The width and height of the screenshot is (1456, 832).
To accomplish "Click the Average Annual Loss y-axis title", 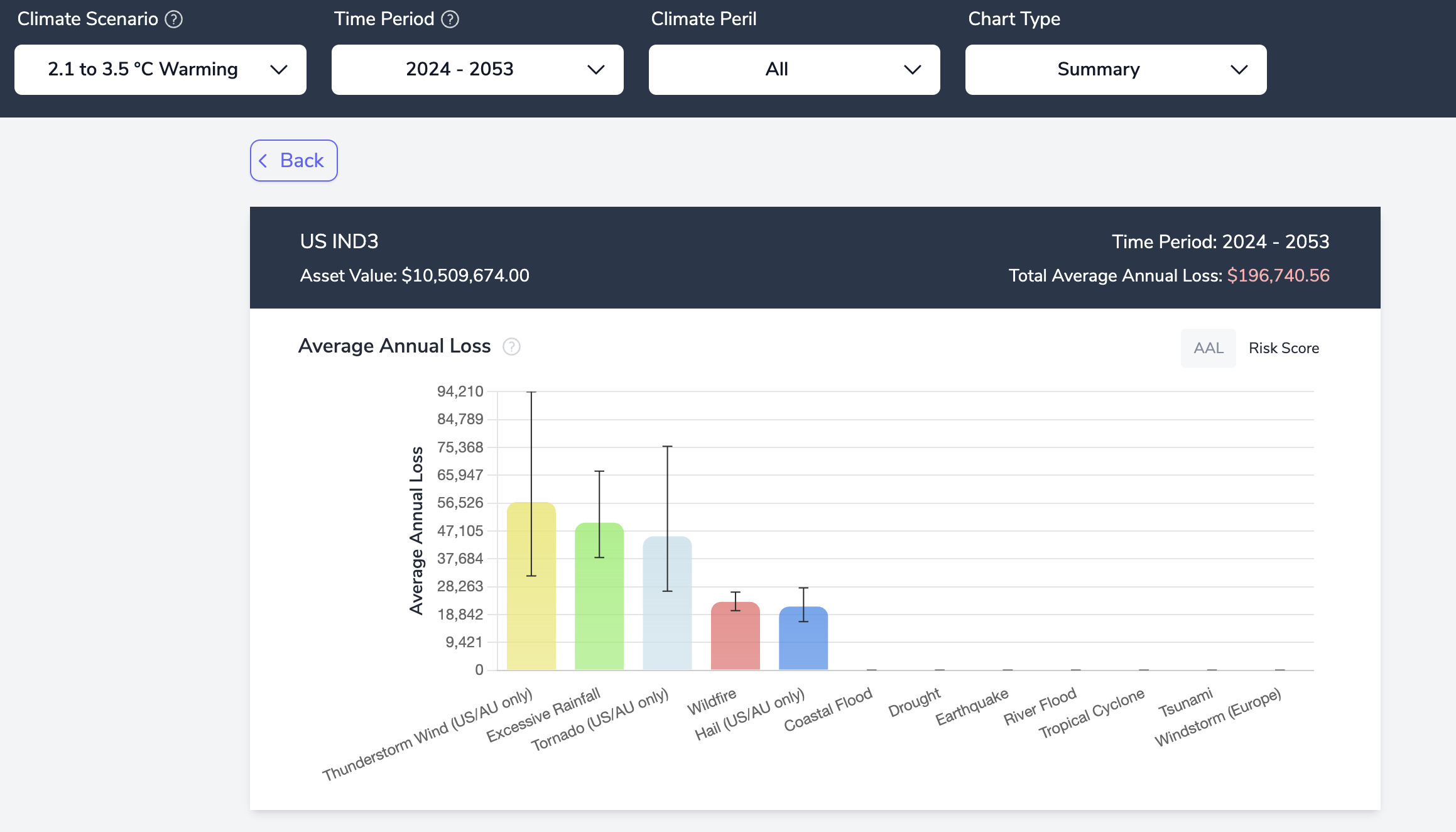I will click(x=416, y=530).
